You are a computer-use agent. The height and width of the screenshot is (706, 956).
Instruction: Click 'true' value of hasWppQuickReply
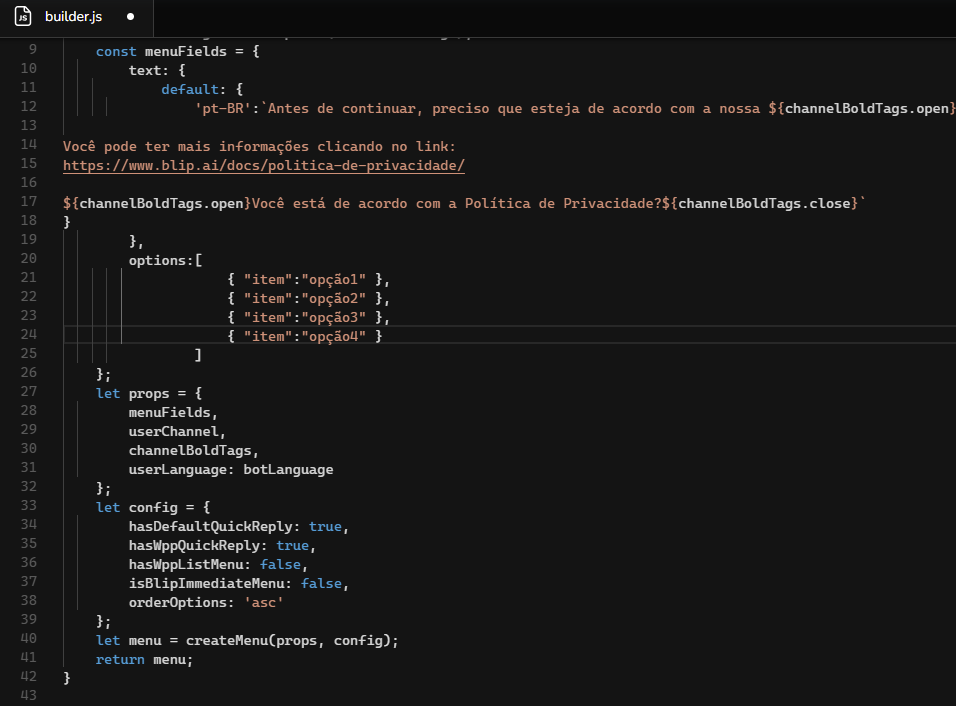click(292, 545)
